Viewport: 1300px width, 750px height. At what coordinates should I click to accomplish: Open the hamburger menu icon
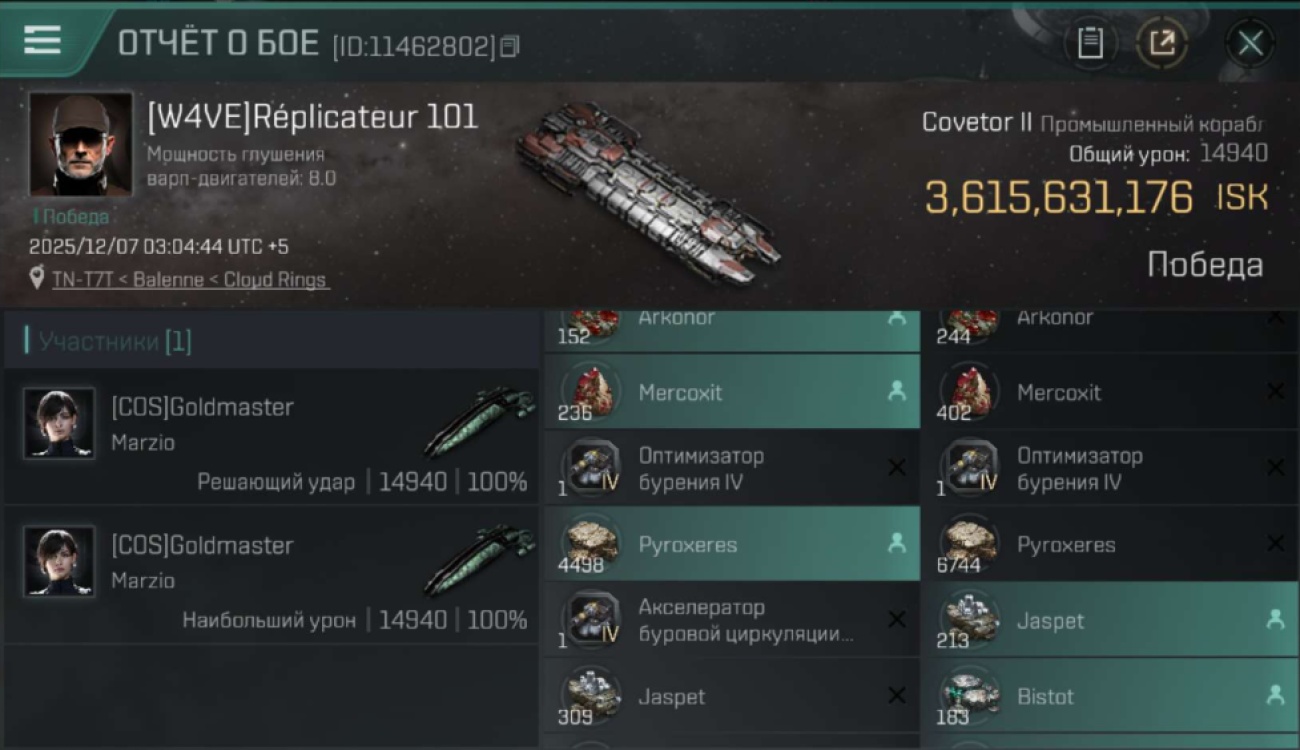pyautogui.click(x=42, y=40)
